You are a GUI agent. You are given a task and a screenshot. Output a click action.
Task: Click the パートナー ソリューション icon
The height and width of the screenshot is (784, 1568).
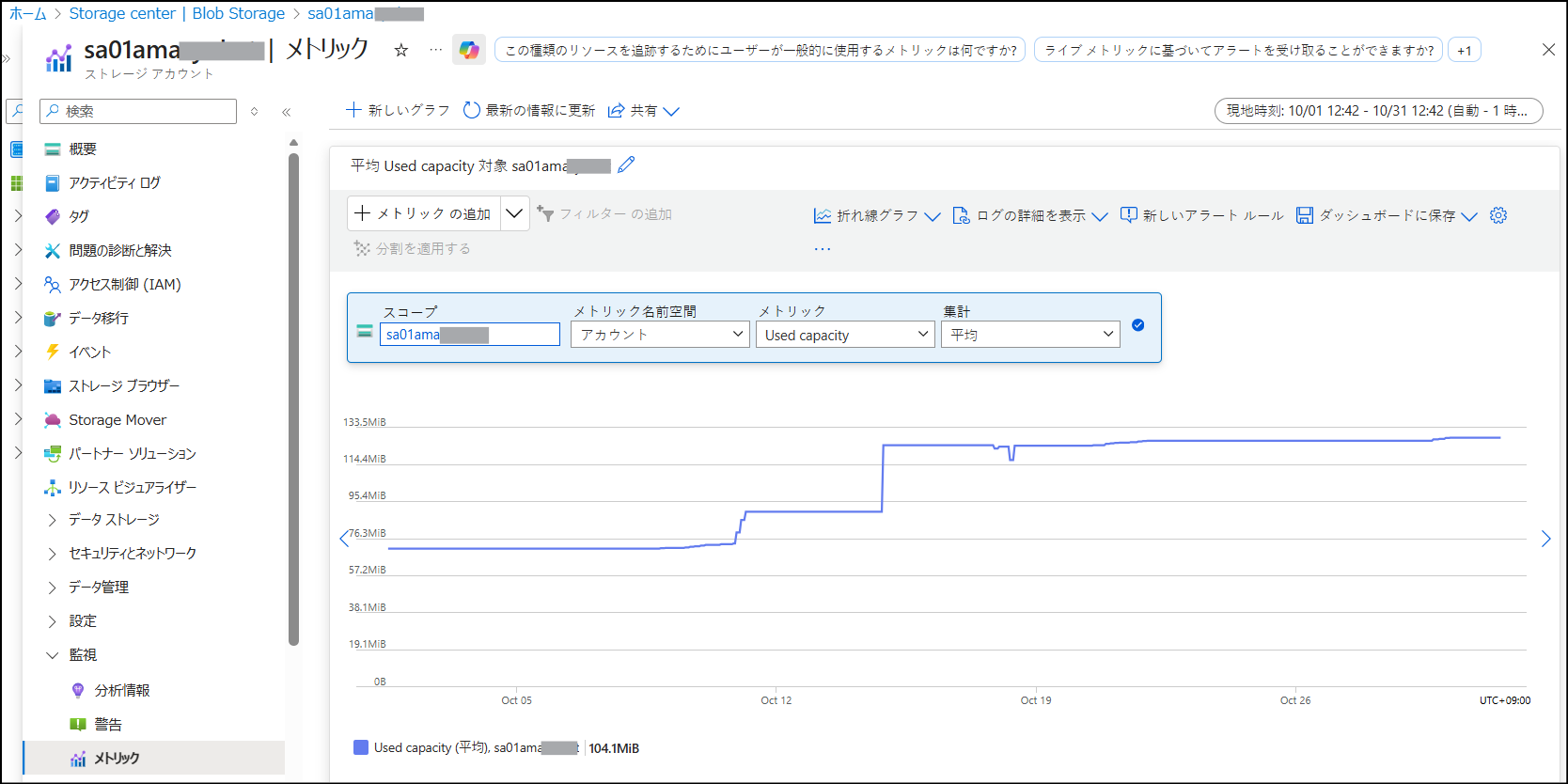click(53, 454)
